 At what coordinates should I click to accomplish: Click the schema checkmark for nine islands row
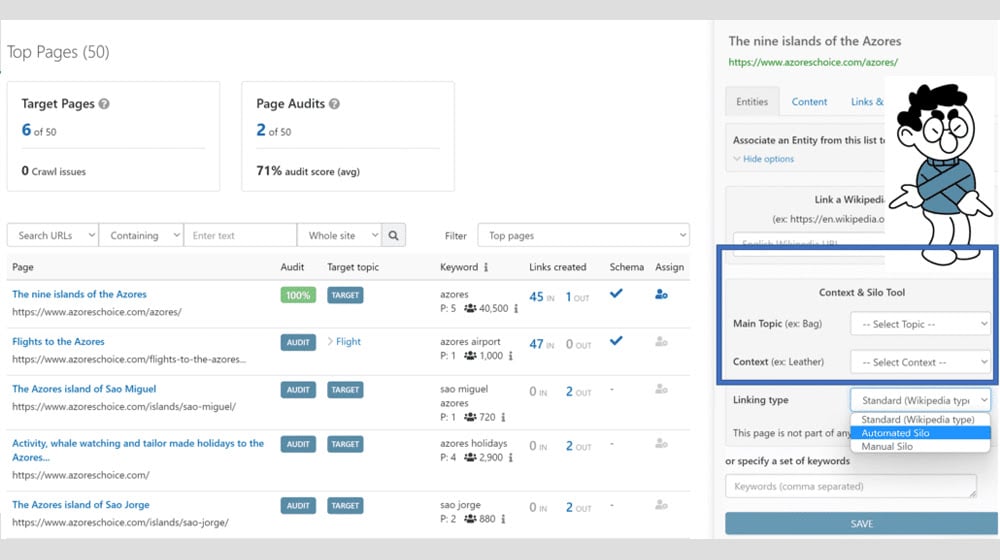[616, 293]
